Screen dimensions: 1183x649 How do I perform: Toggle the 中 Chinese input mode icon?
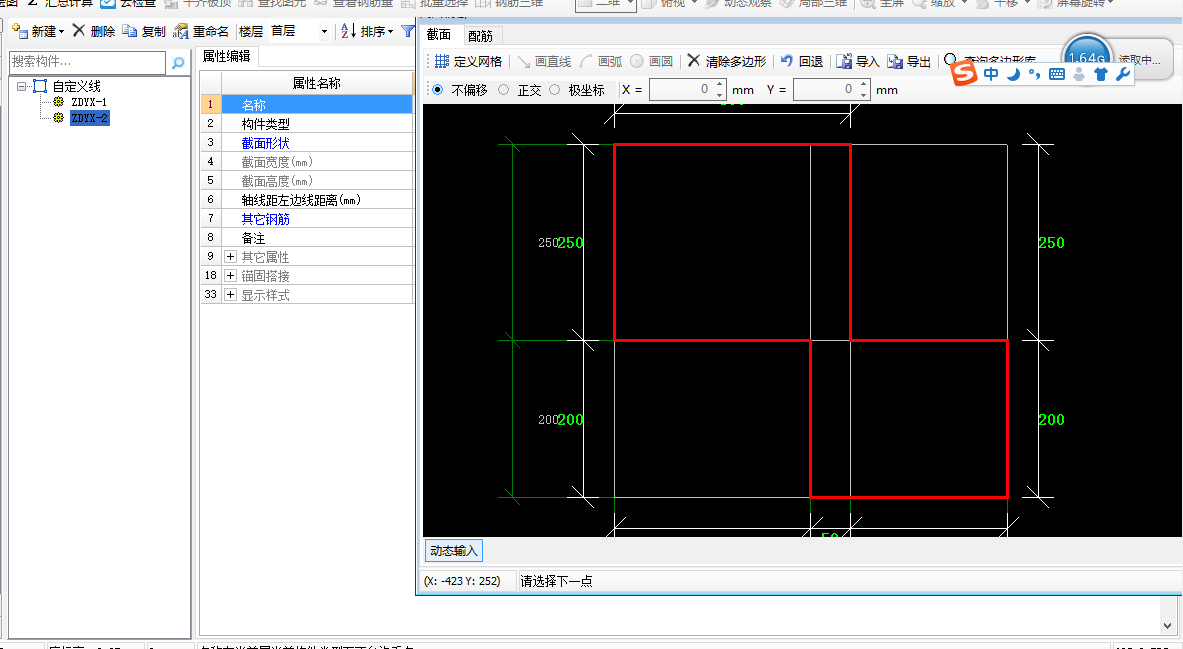991,74
